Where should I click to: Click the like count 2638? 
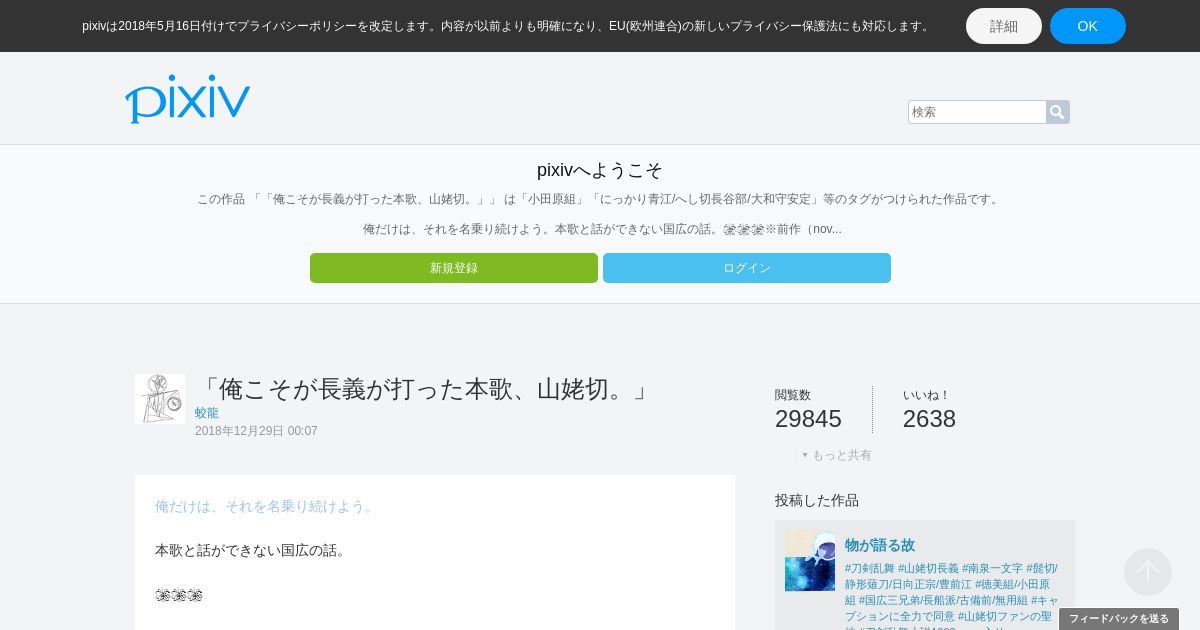[x=929, y=419]
